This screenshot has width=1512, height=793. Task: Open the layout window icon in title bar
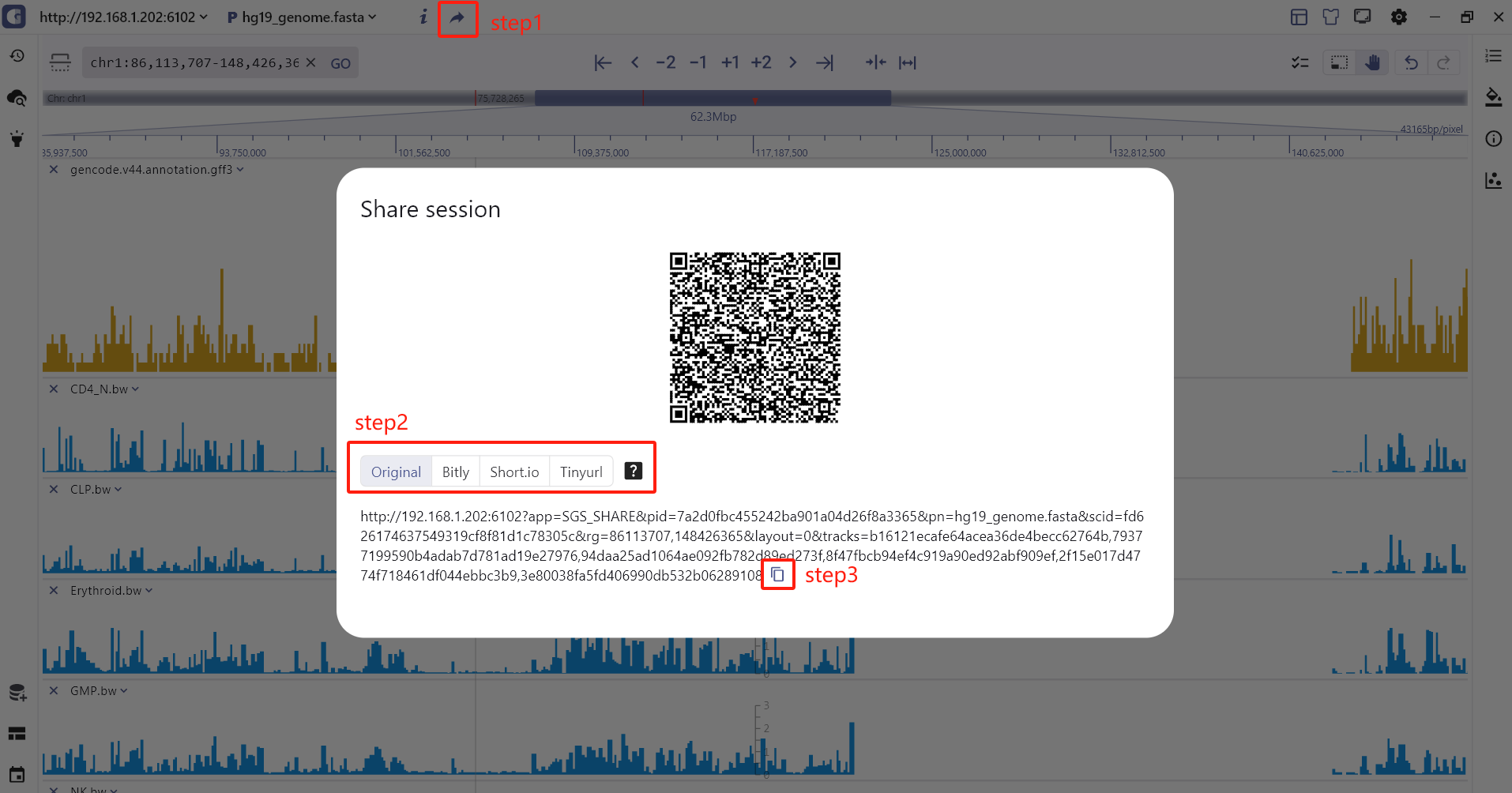(1299, 17)
